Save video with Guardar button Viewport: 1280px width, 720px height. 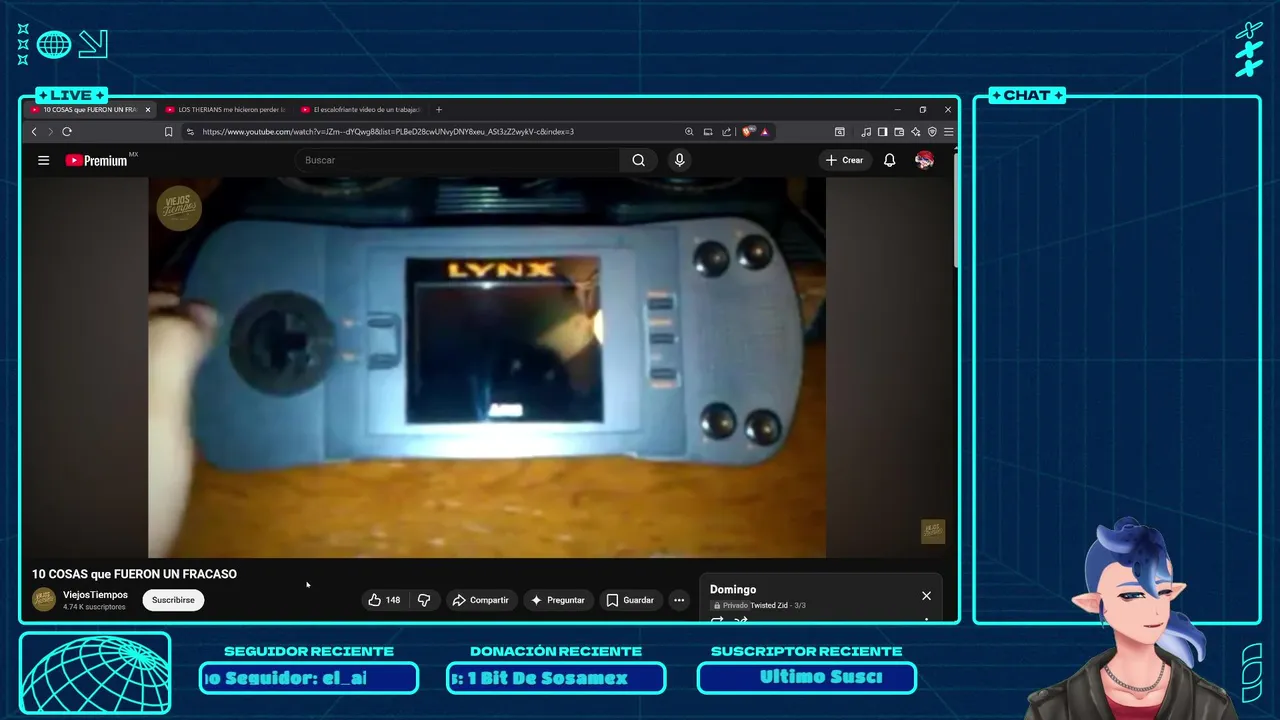point(630,600)
